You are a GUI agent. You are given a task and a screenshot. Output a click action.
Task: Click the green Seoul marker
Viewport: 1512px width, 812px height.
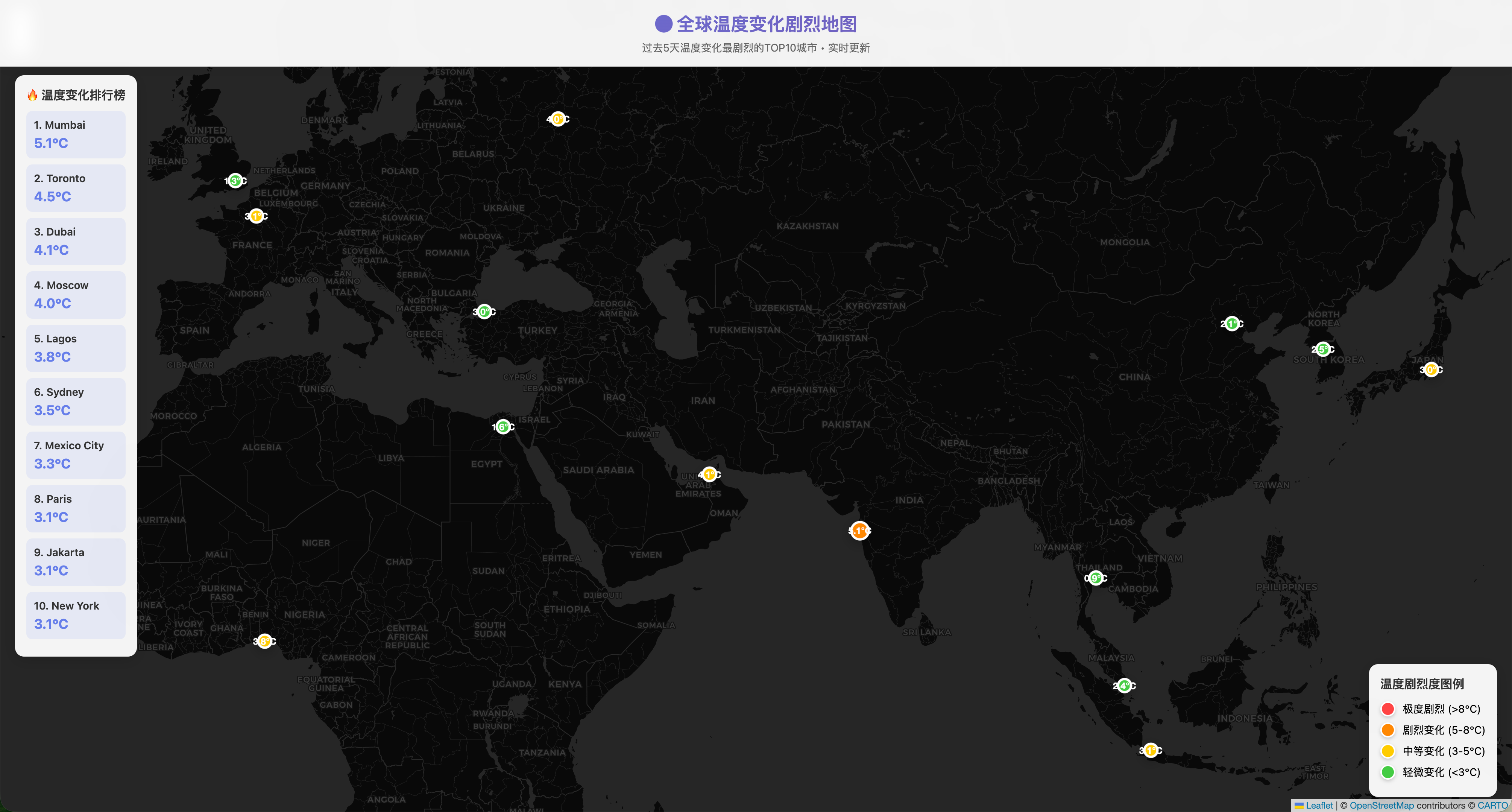coord(1323,349)
